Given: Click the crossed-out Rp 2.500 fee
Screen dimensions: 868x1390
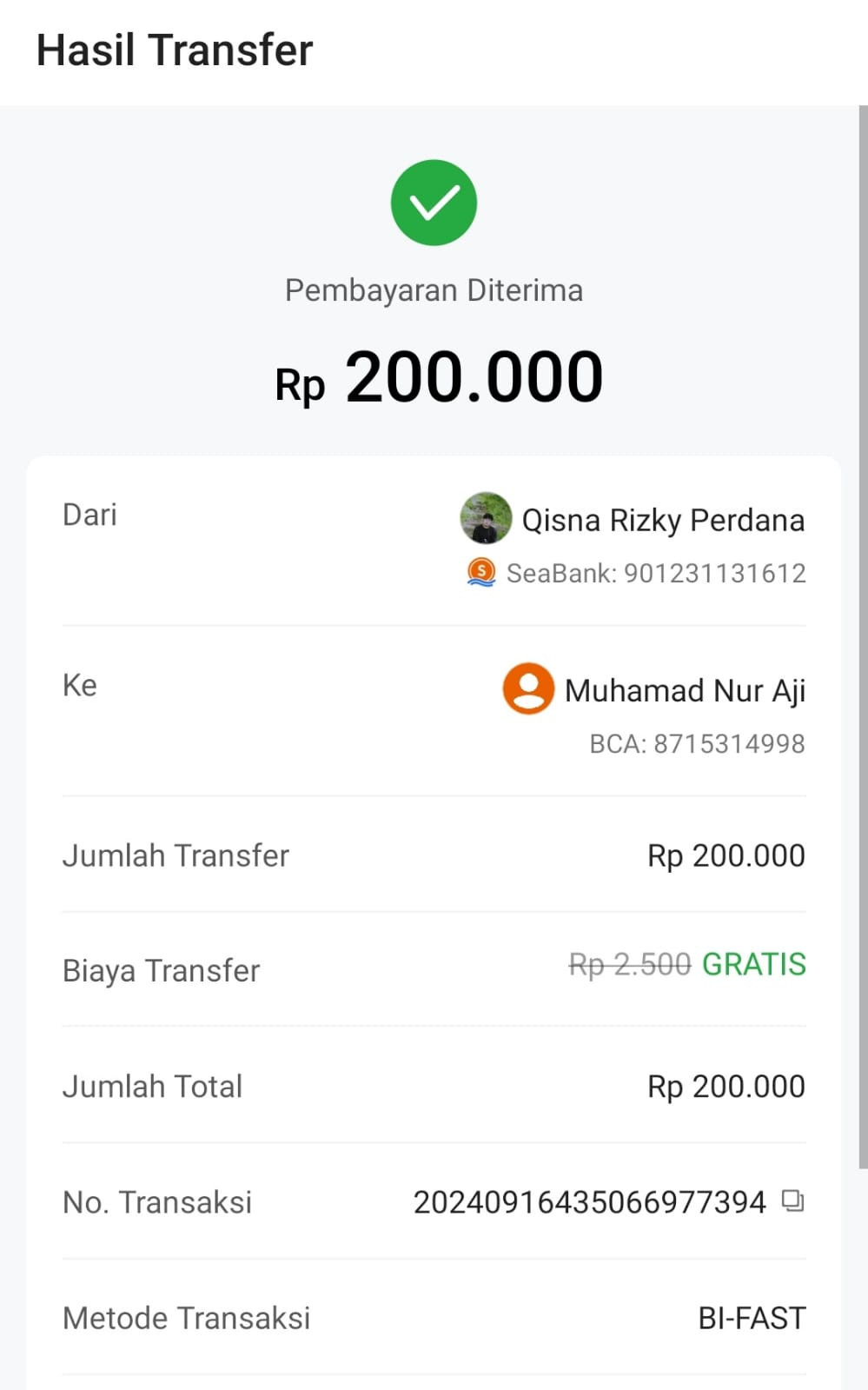Looking at the screenshot, I should tap(629, 964).
